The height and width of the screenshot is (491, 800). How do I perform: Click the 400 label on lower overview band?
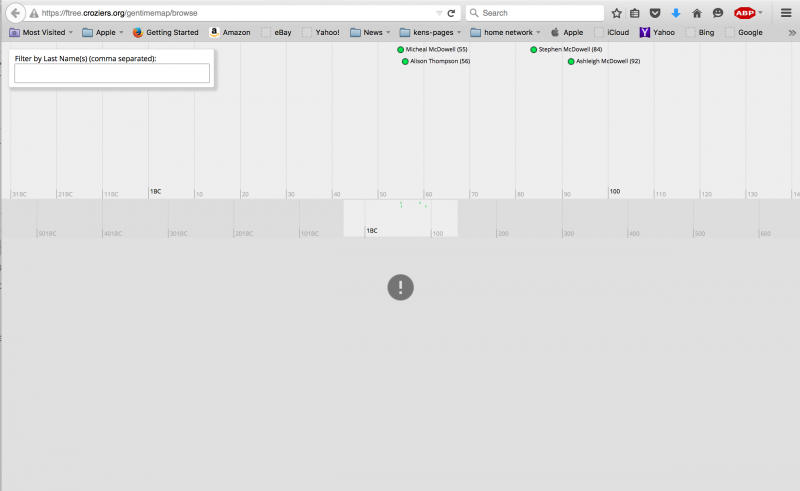tap(634, 234)
